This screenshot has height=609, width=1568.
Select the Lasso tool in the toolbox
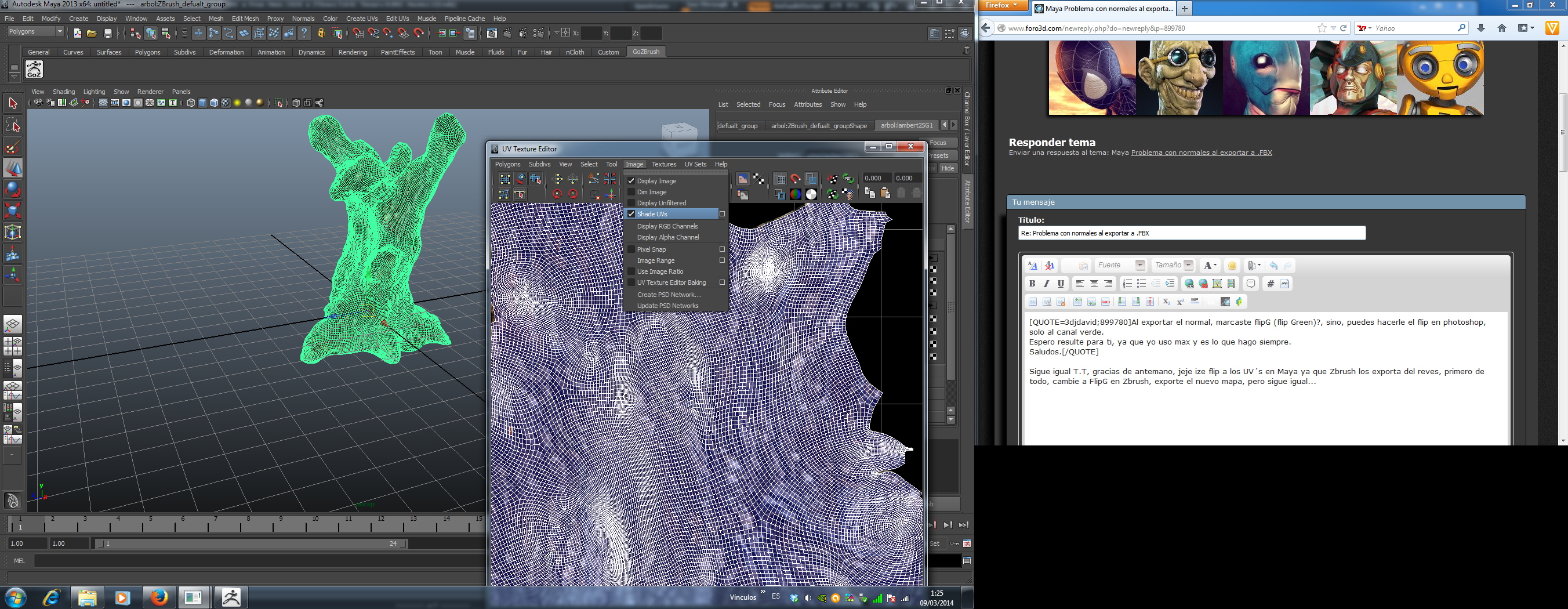pyautogui.click(x=13, y=125)
